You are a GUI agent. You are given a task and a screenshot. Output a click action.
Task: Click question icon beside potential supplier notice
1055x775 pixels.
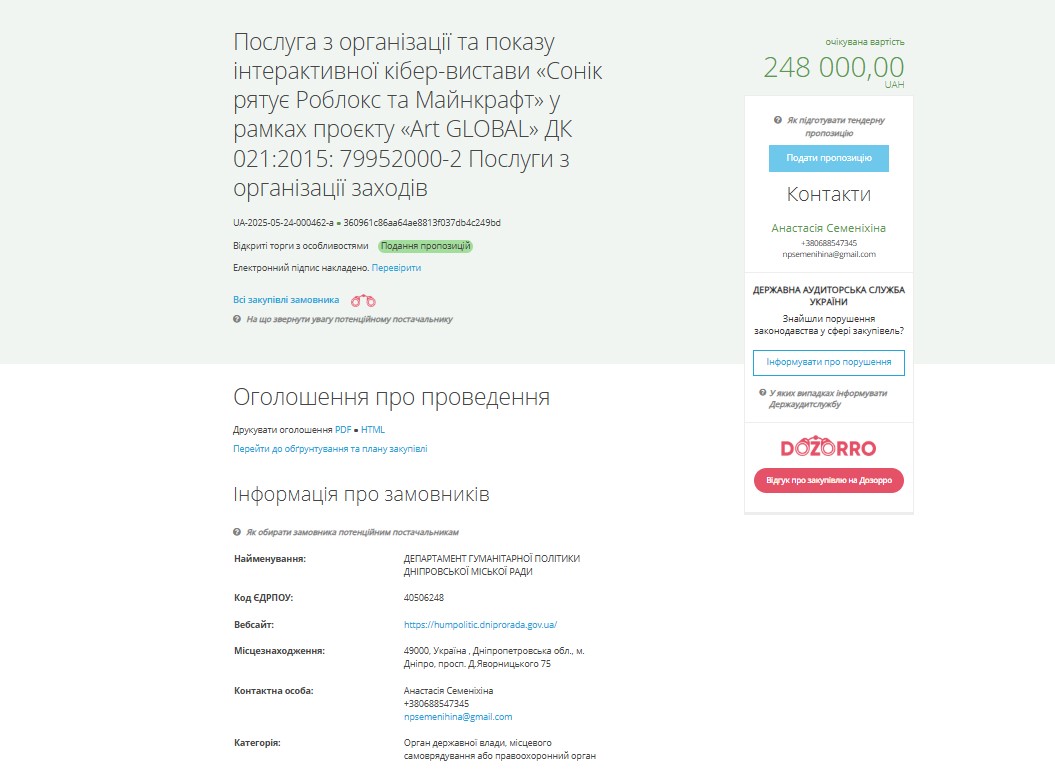pyautogui.click(x=237, y=319)
